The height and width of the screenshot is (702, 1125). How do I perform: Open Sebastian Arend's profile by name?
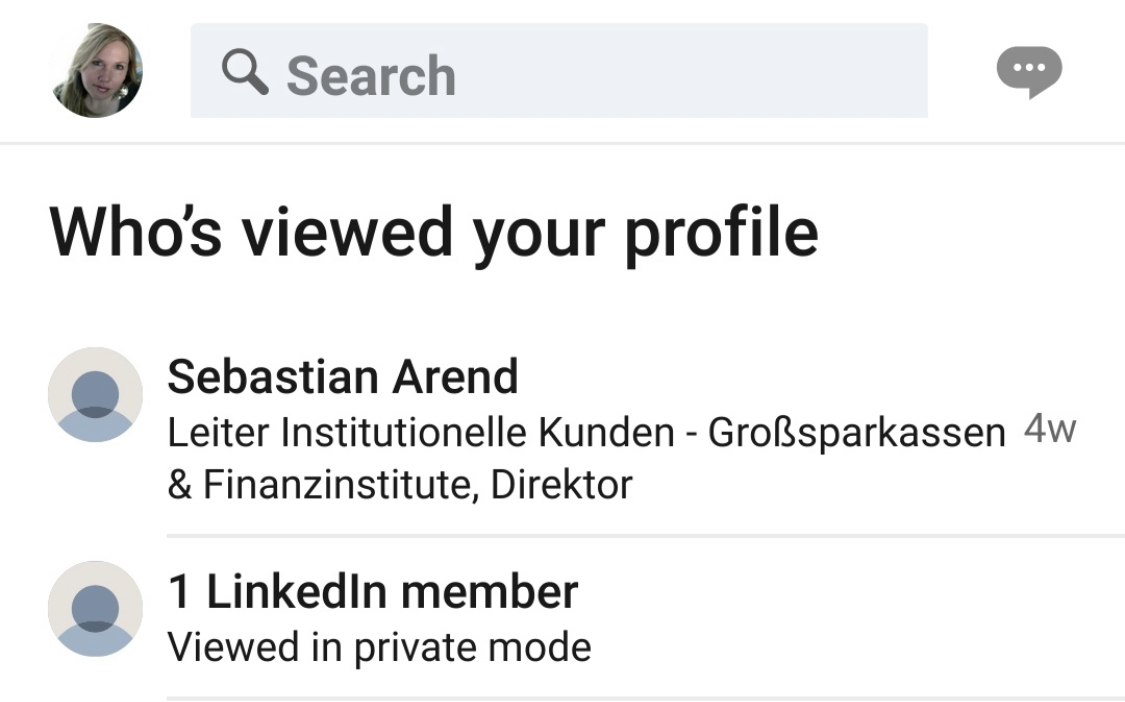pos(342,376)
